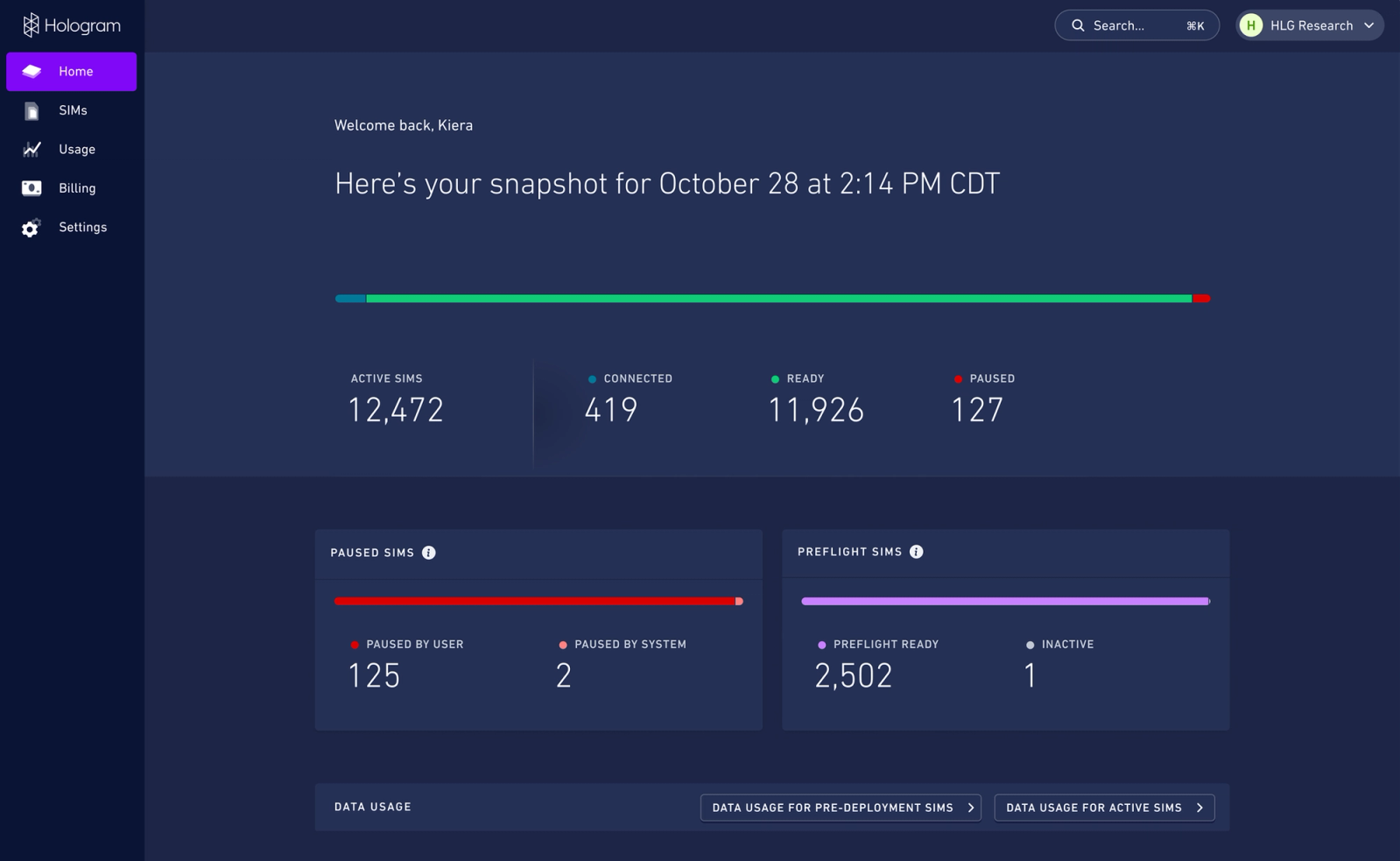
Task: Click the HLG Research avatar badge
Action: point(1251,25)
